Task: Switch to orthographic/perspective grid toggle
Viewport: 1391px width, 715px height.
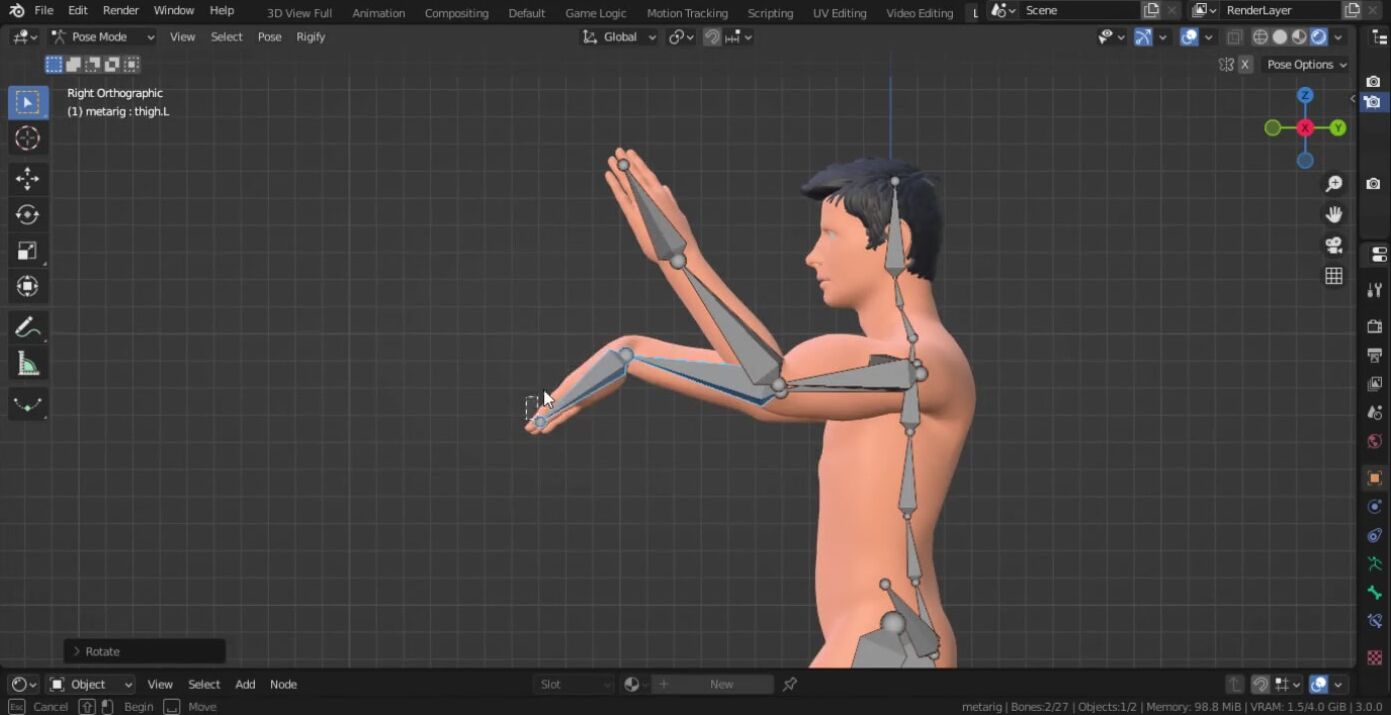Action: (1333, 276)
